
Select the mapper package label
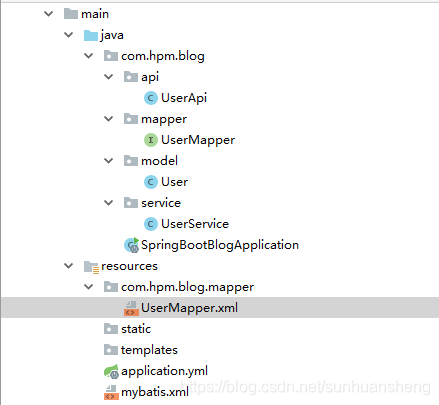click(164, 120)
